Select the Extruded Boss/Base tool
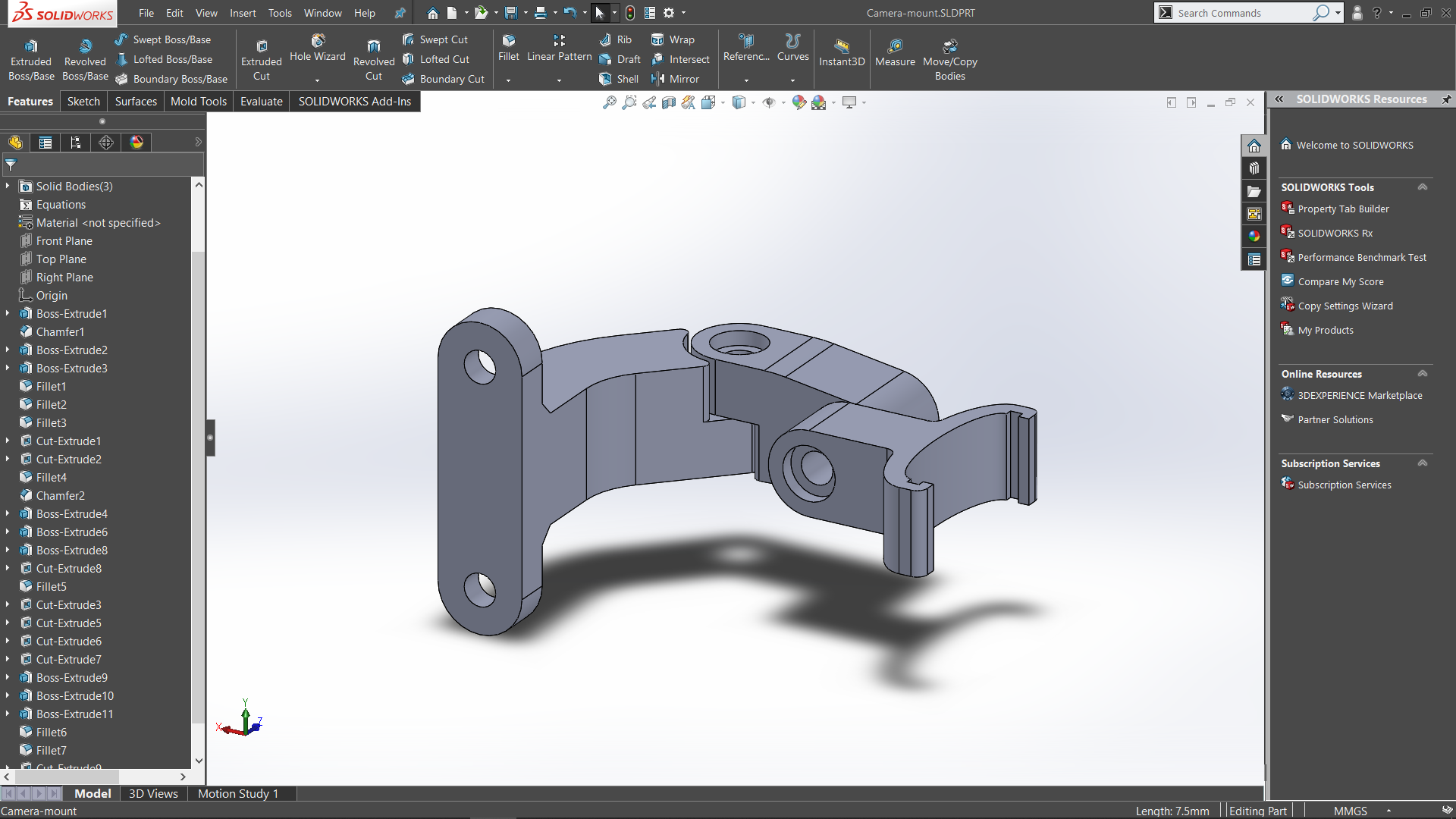 pyautogui.click(x=31, y=60)
